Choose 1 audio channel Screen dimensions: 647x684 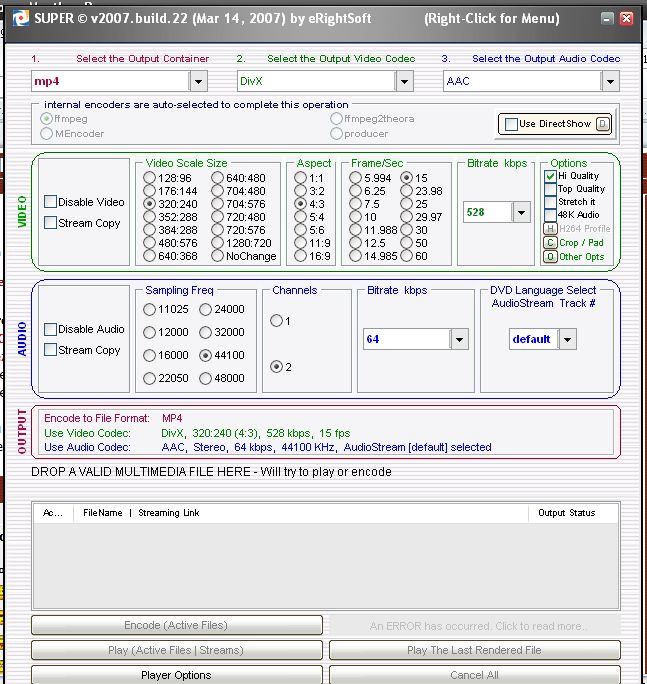[276, 321]
